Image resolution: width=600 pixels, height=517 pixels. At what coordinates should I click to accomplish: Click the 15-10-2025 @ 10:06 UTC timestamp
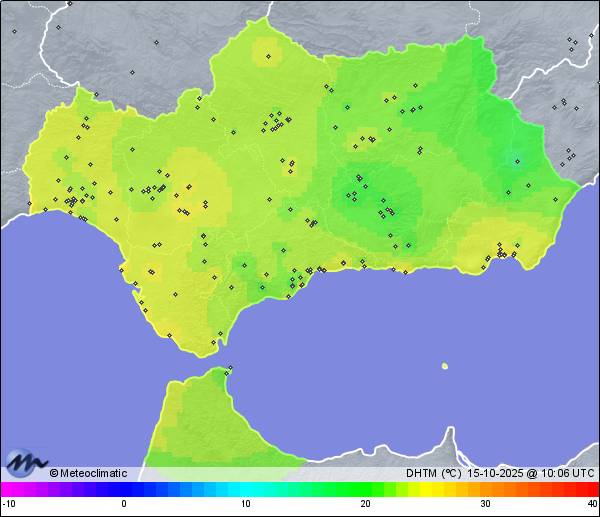530,473
